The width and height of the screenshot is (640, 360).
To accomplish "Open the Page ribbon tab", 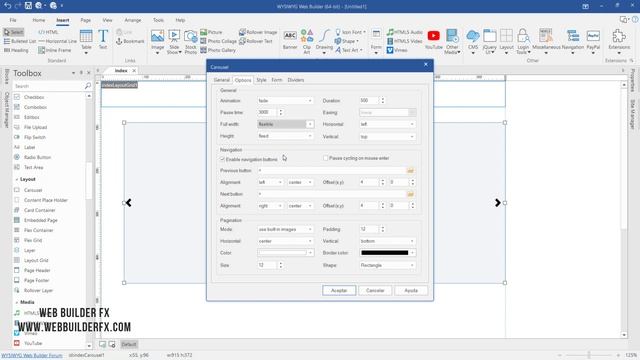I will click(x=86, y=20).
